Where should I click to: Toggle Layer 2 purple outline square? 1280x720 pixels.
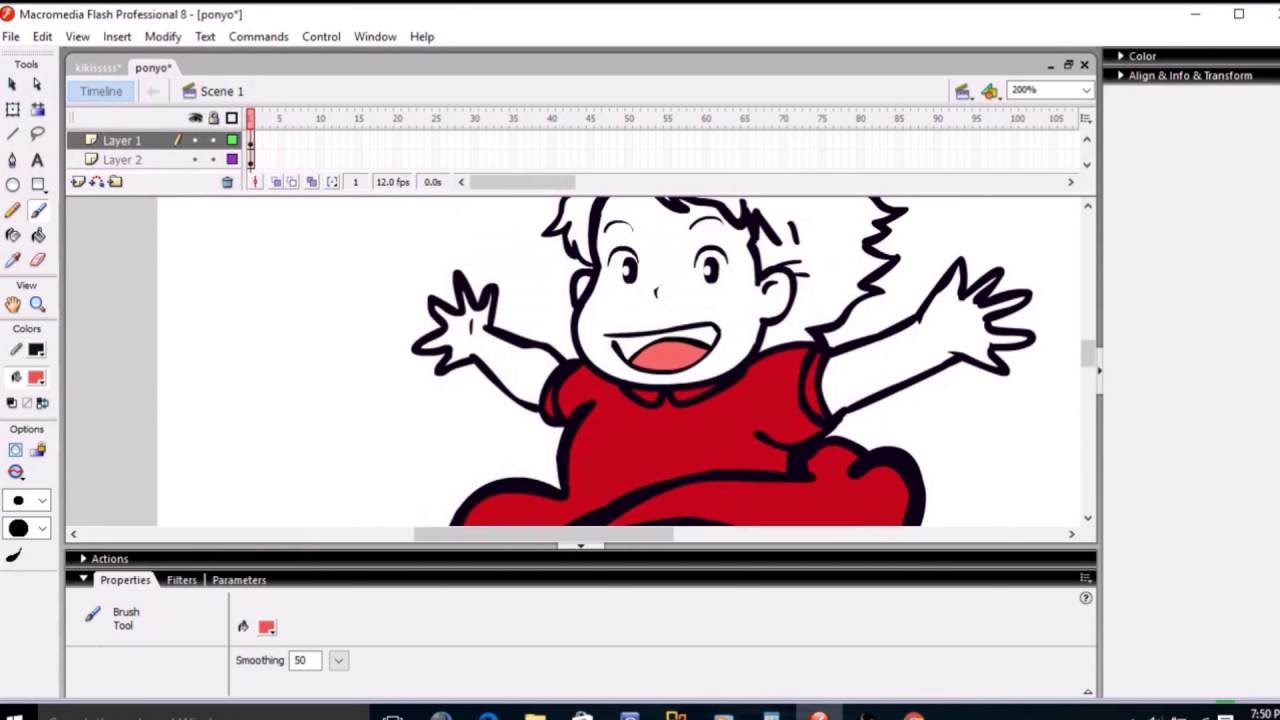click(x=232, y=160)
